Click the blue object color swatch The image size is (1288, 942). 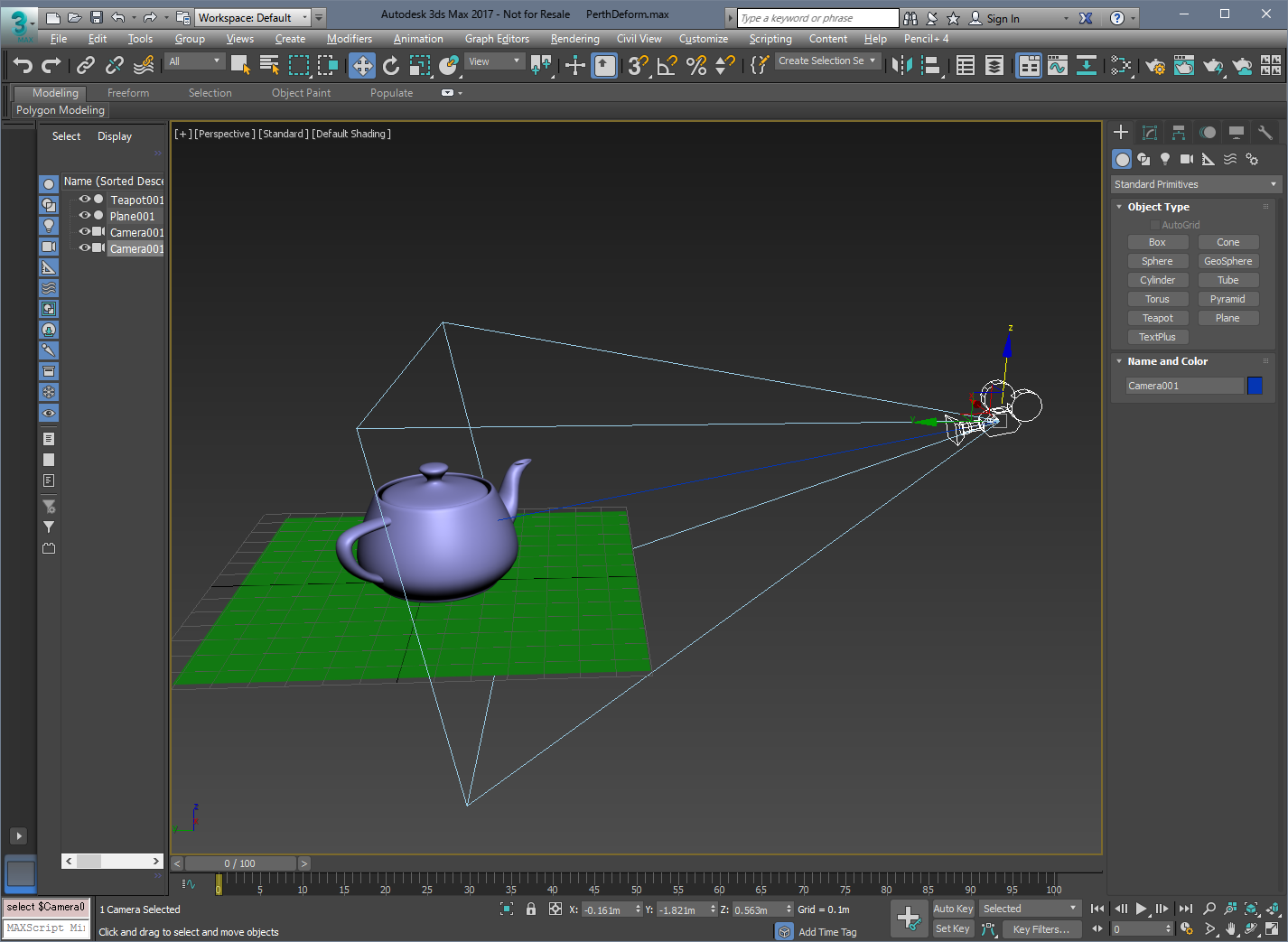click(1255, 386)
